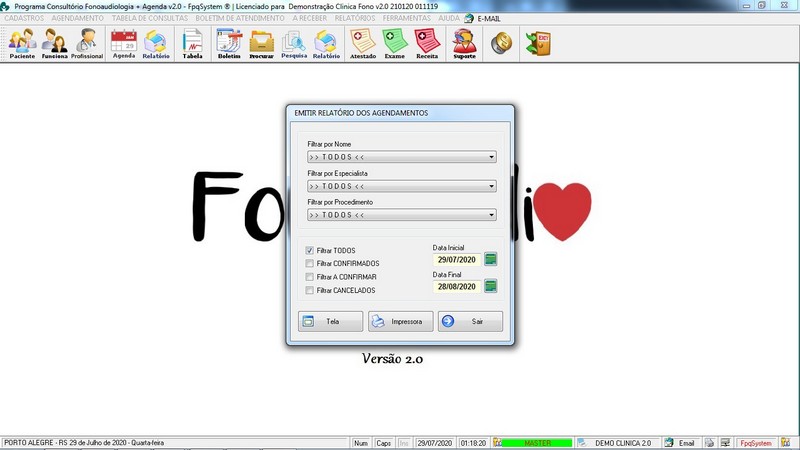
Task: Open the AGENDAMENTO menu
Action: tap(78, 18)
